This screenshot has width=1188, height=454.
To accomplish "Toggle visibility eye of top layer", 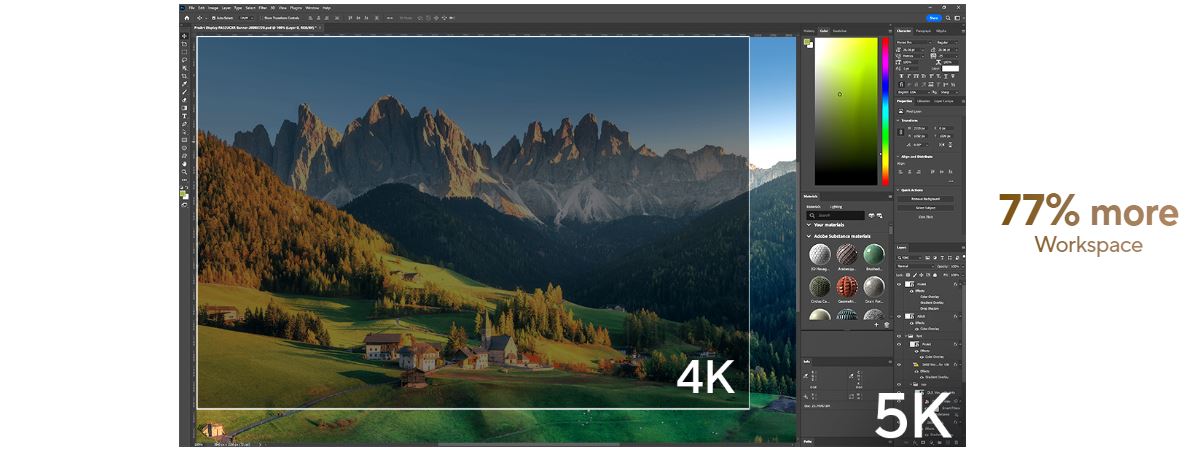I will point(899,284).
